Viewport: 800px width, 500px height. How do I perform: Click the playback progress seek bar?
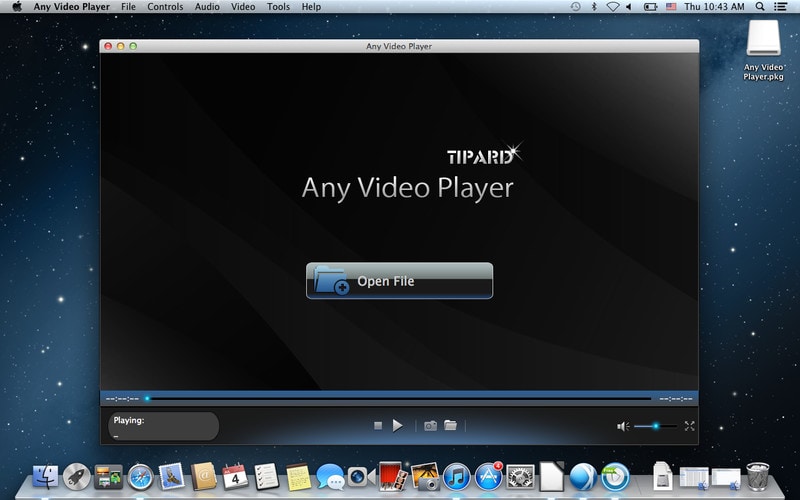[398, 398]
